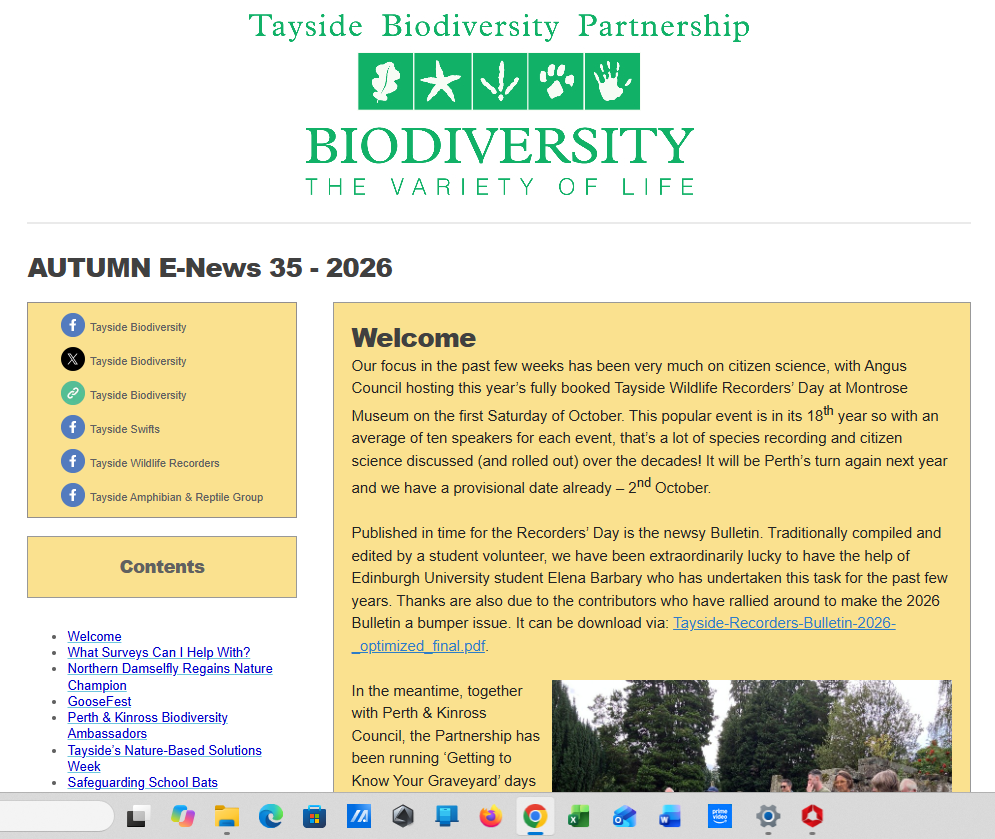Open Tayside's Nature-Based Solutions Week link
This screenshot has height=839, width=995.
(164, 758)
